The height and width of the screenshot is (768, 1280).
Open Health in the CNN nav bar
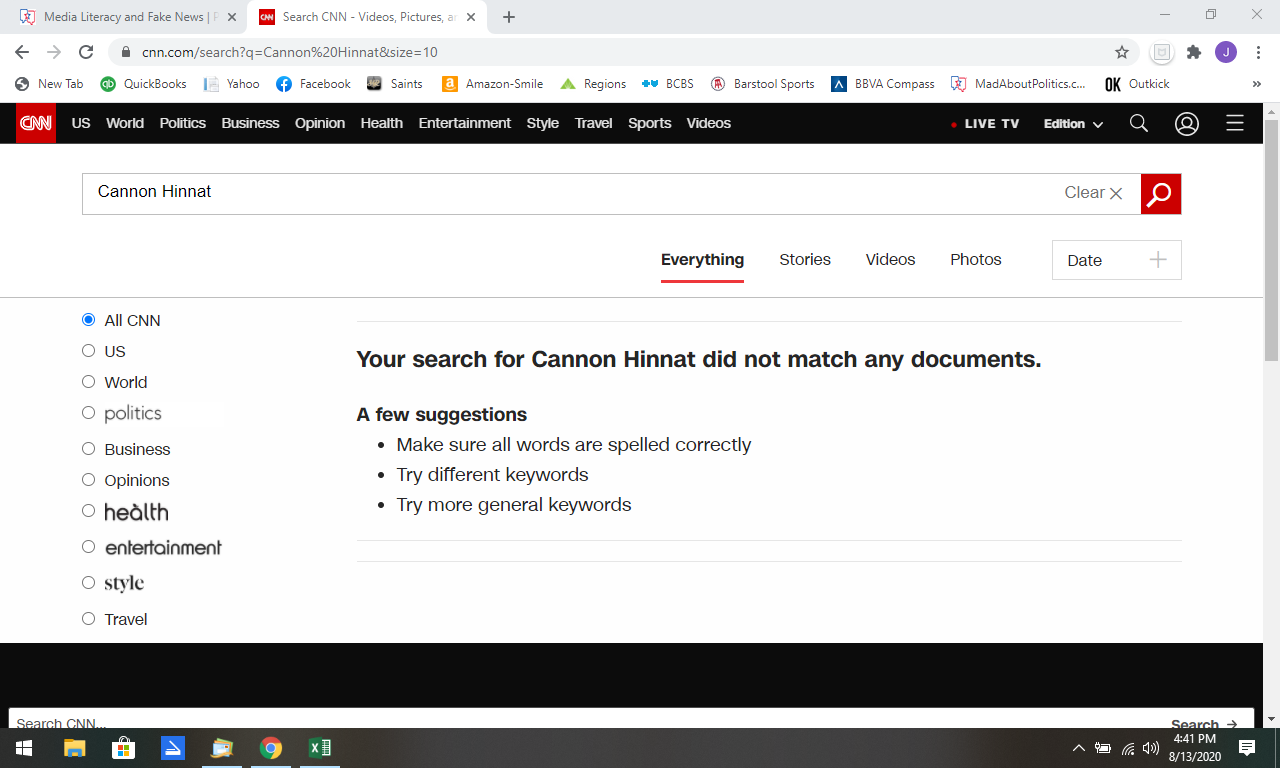click(x=382, y=123)
